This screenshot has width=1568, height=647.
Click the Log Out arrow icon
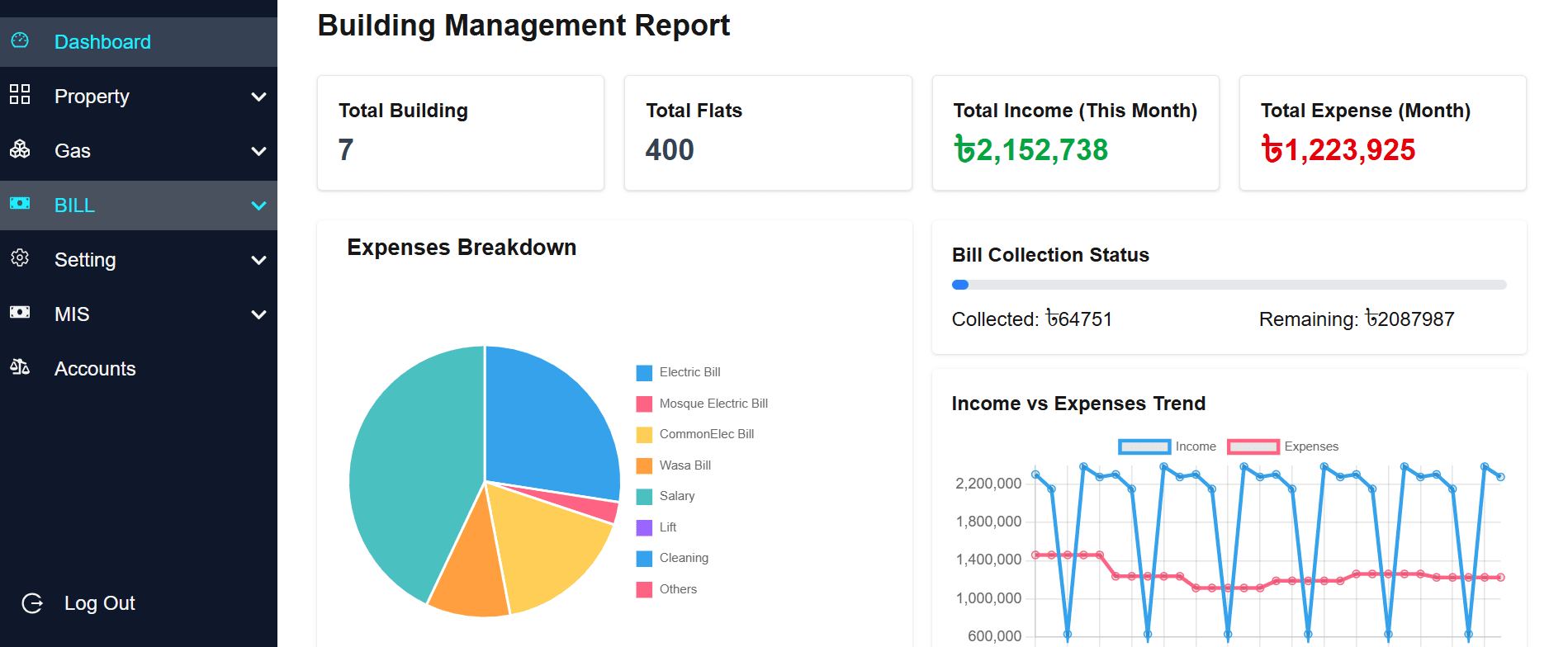click(32, 603)
